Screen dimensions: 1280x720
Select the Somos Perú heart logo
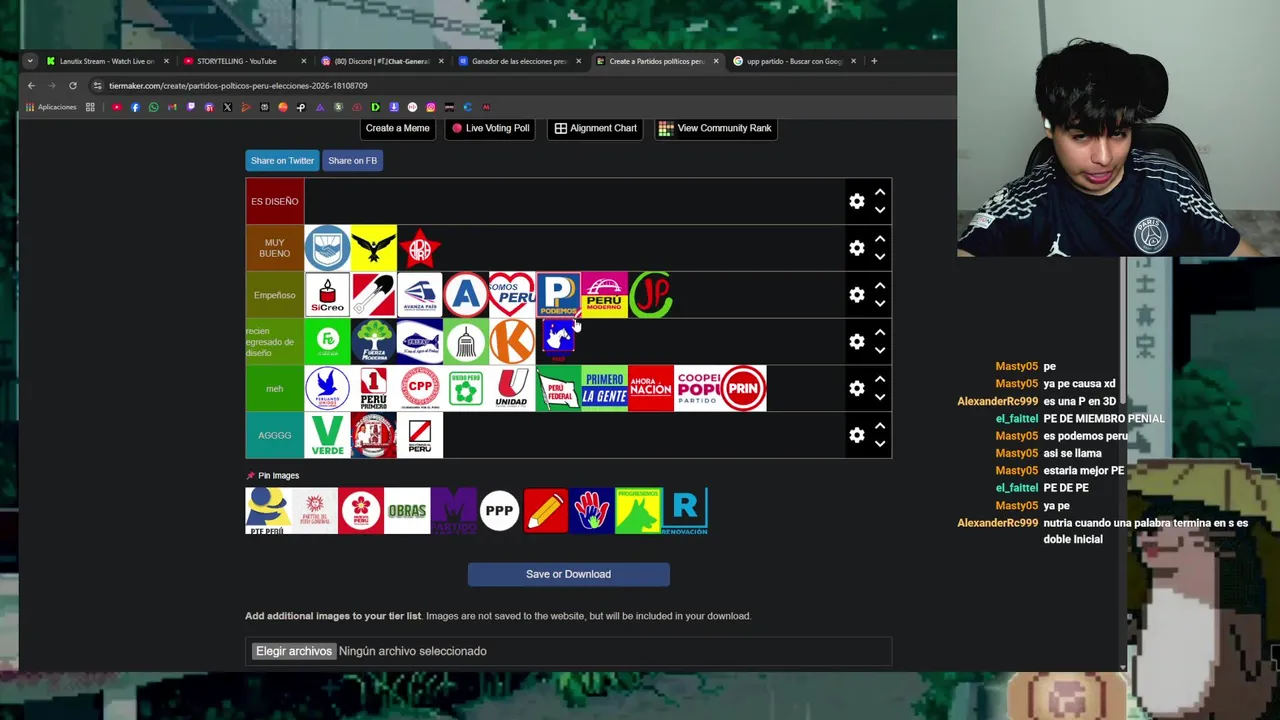[x=512, y=295]
